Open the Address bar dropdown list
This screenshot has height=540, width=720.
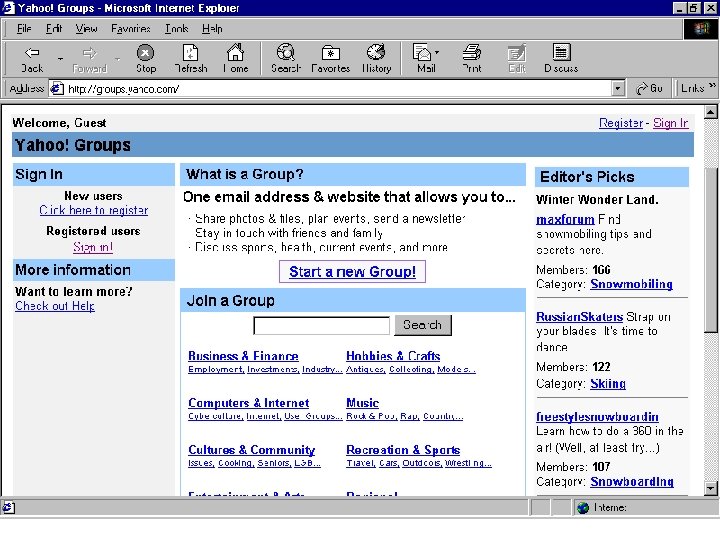tap(618, 88)
